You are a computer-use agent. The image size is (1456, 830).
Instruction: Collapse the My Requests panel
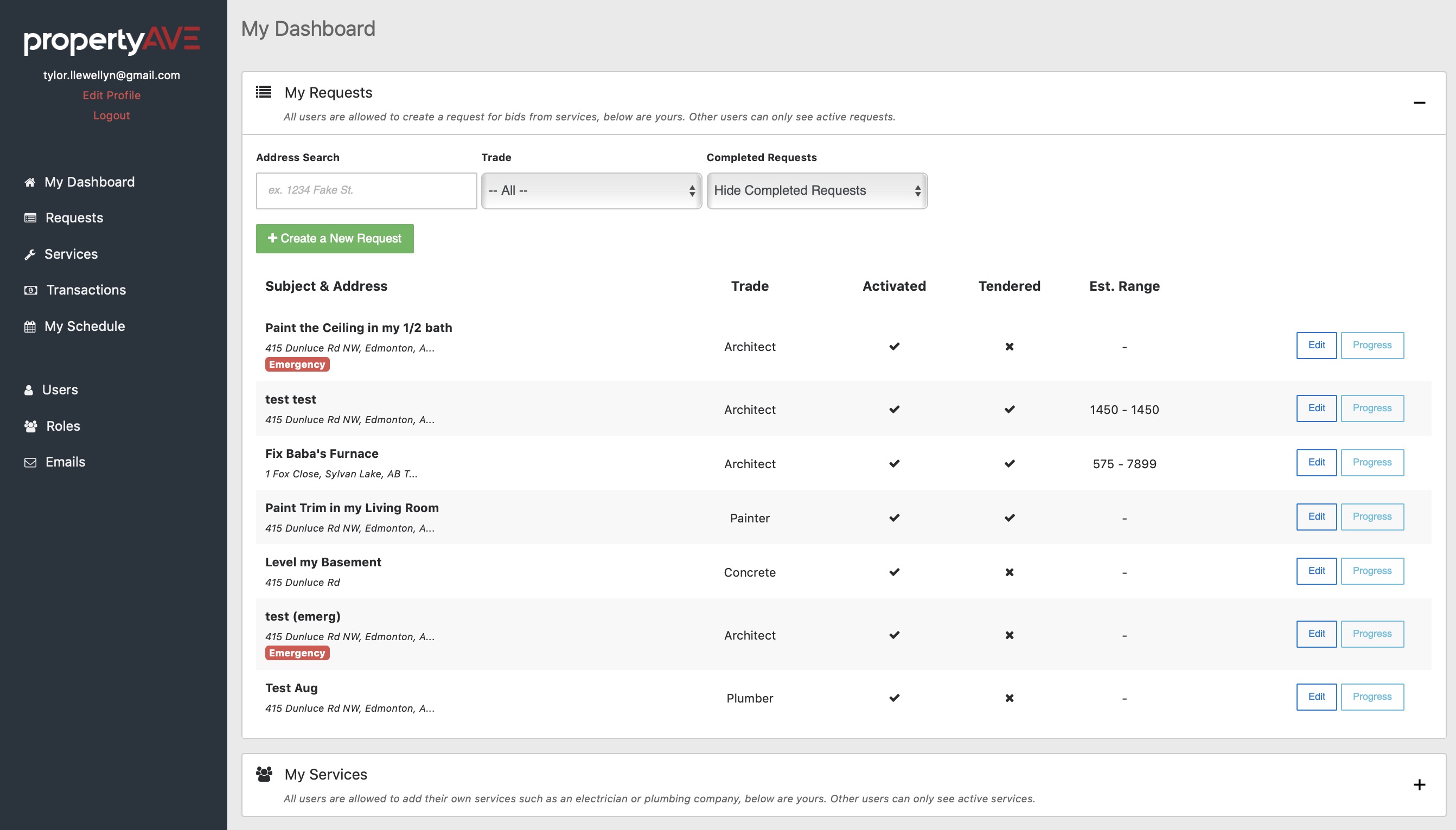(1419, 103)
